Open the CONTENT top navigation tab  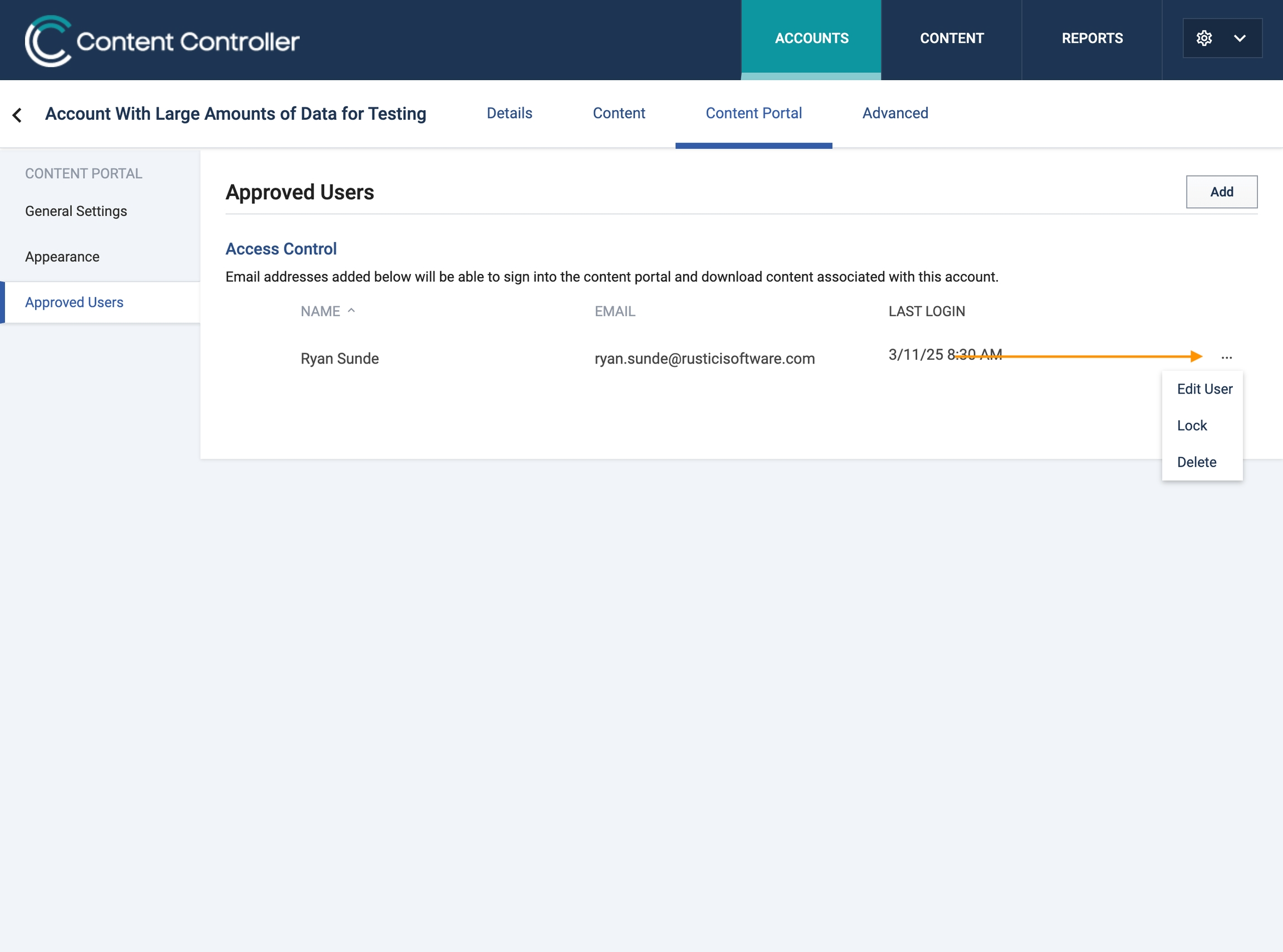[952, 38]
